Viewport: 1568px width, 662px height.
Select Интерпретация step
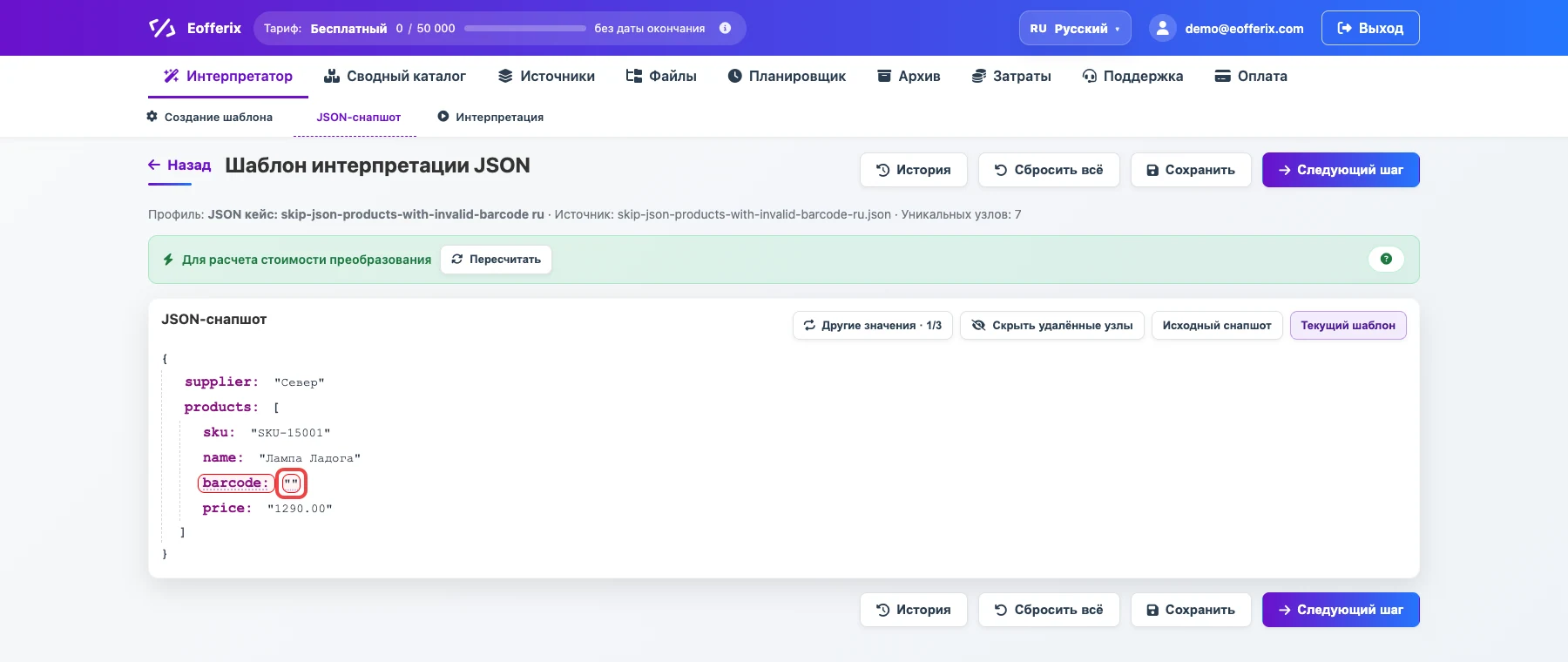[x=490, y=117]
